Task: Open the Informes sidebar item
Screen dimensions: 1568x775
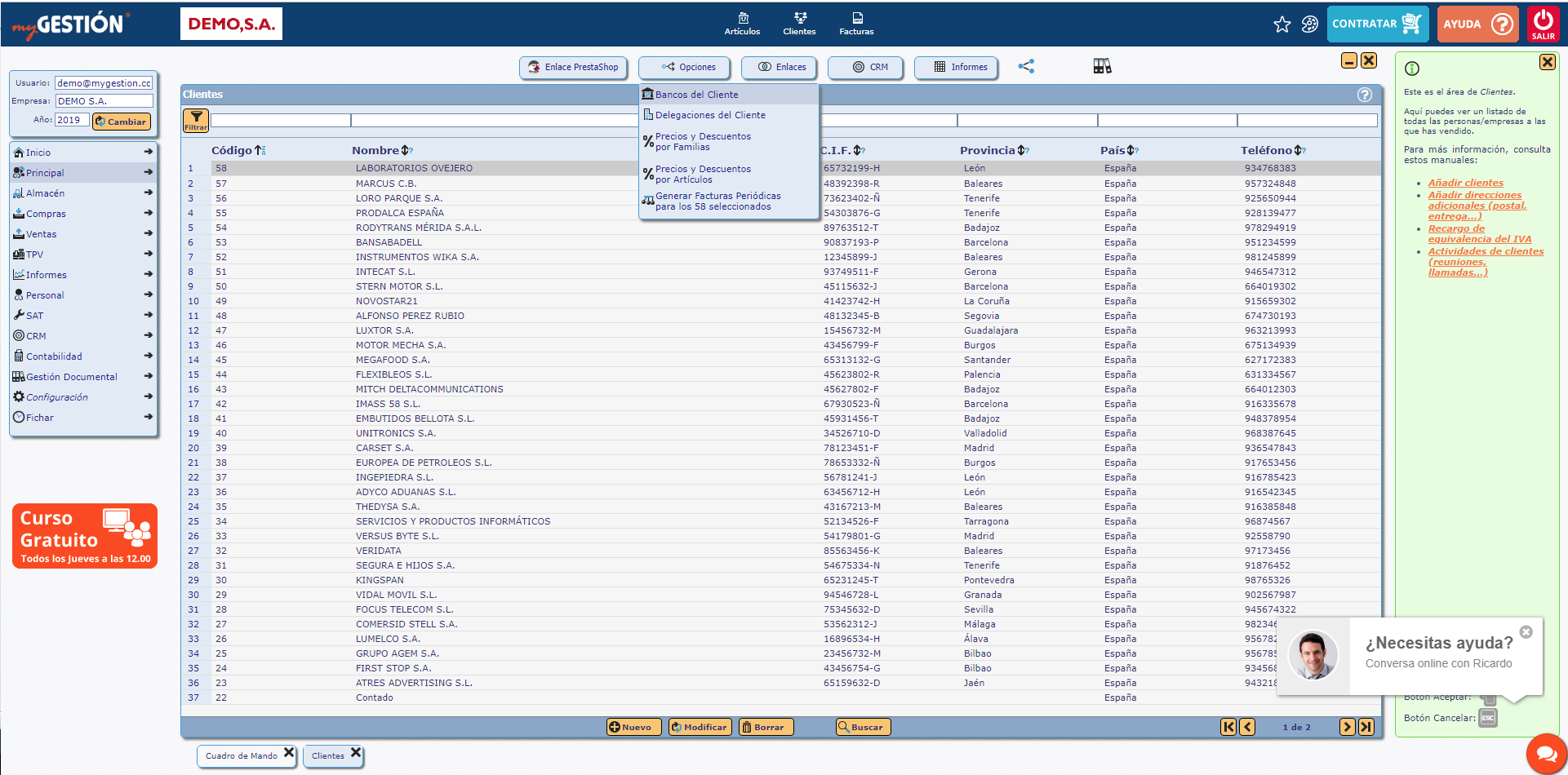Action: 83,275
